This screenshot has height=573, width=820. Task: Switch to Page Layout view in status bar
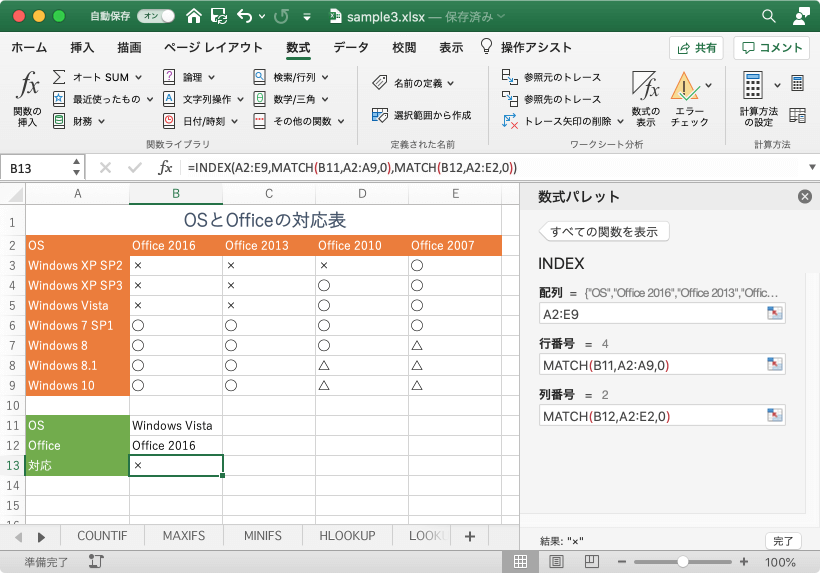coord(556,562)
